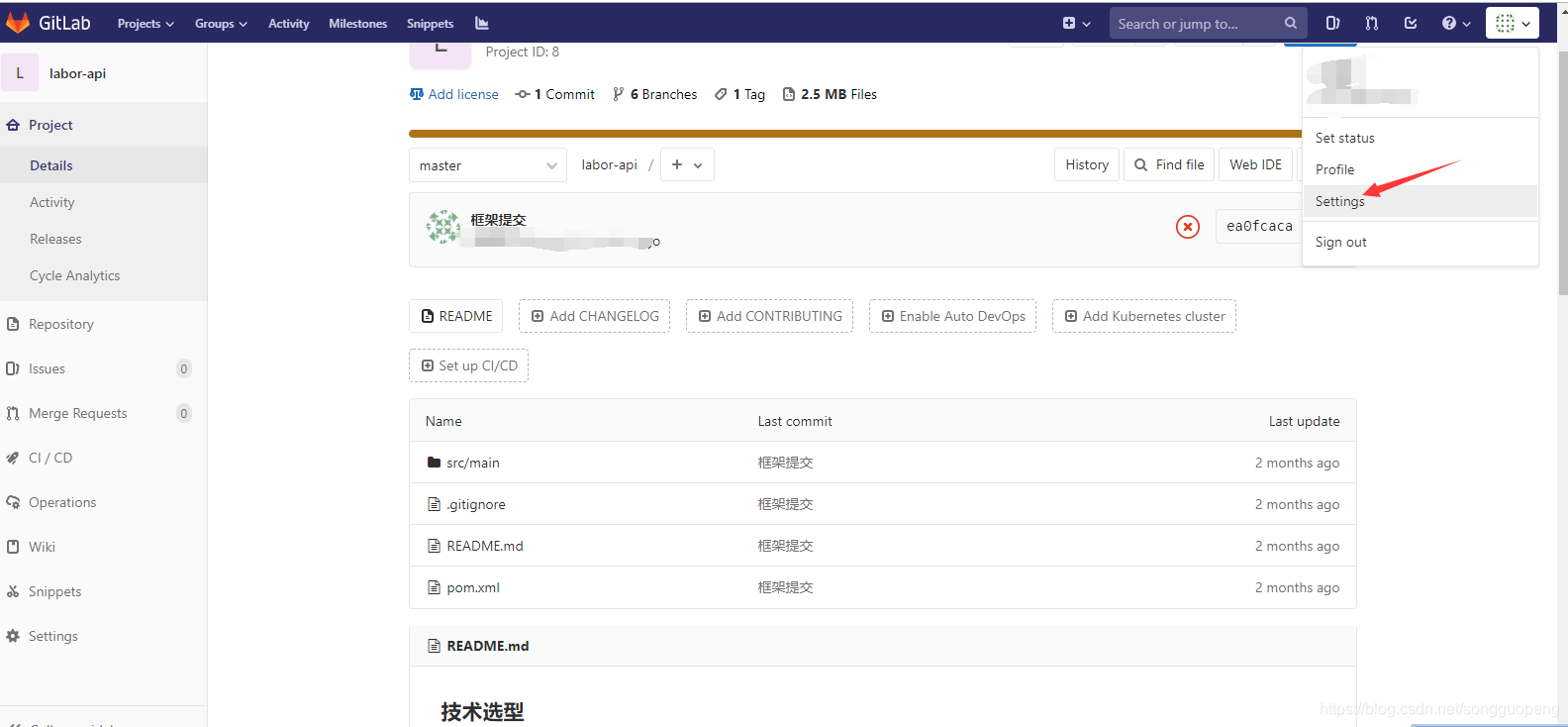The image size is (1568, 727).
Task: Click the page vertical scrollbar
Action: coord(1563,173)
